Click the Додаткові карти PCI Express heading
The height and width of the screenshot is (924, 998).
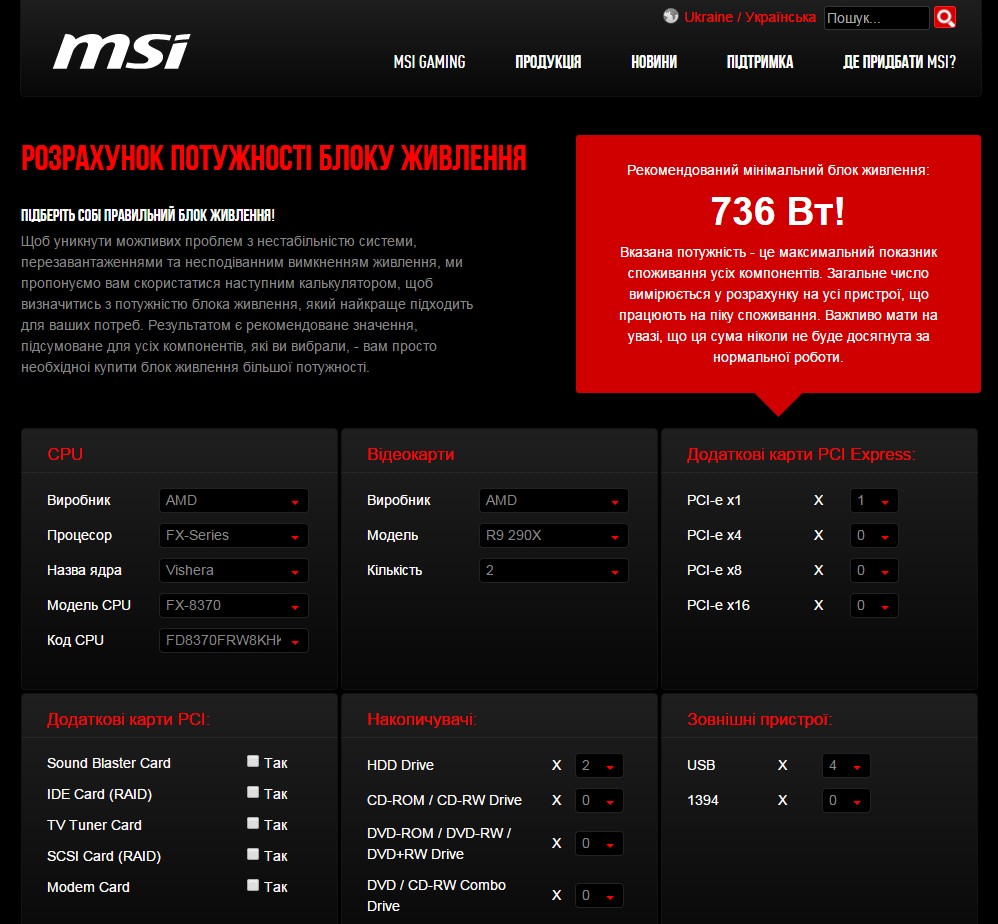coord(801,454)
